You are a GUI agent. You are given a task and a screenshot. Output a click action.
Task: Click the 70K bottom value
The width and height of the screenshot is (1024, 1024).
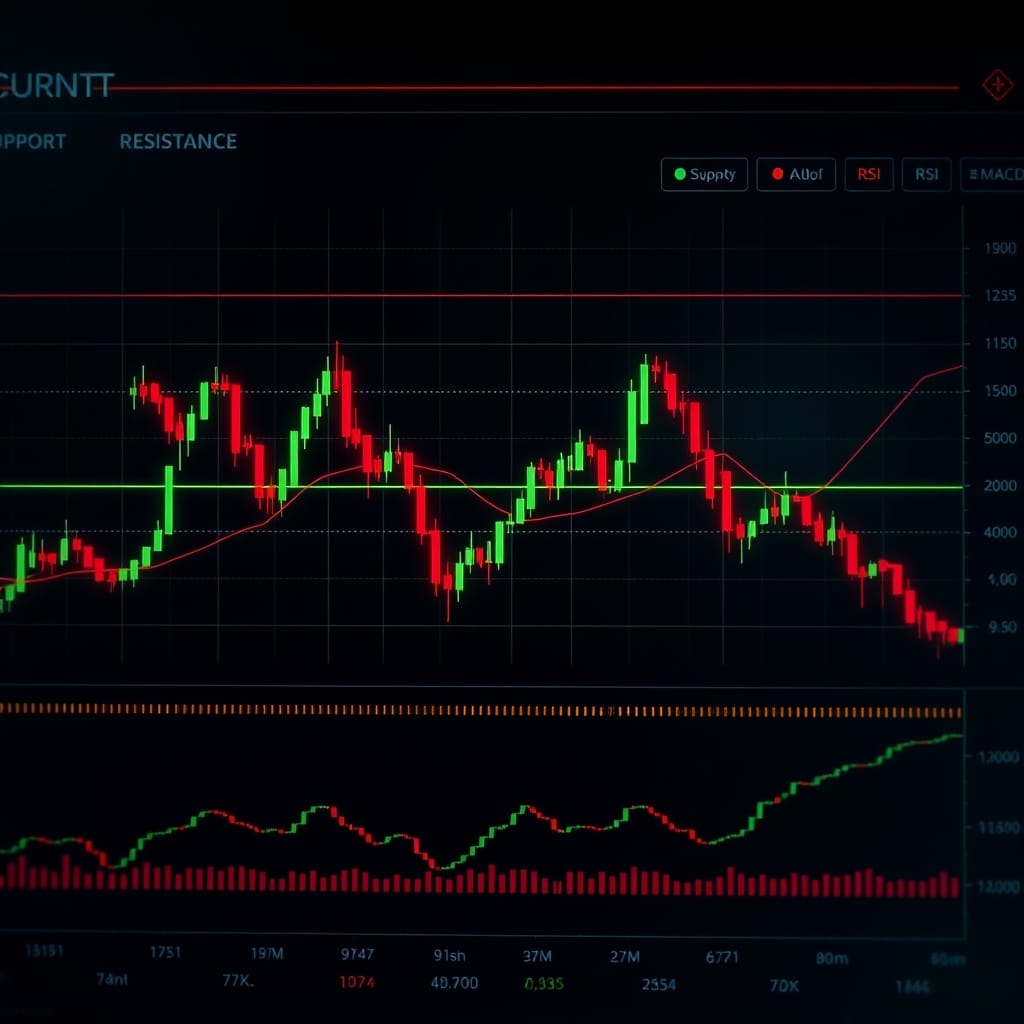tap(784, 985)
